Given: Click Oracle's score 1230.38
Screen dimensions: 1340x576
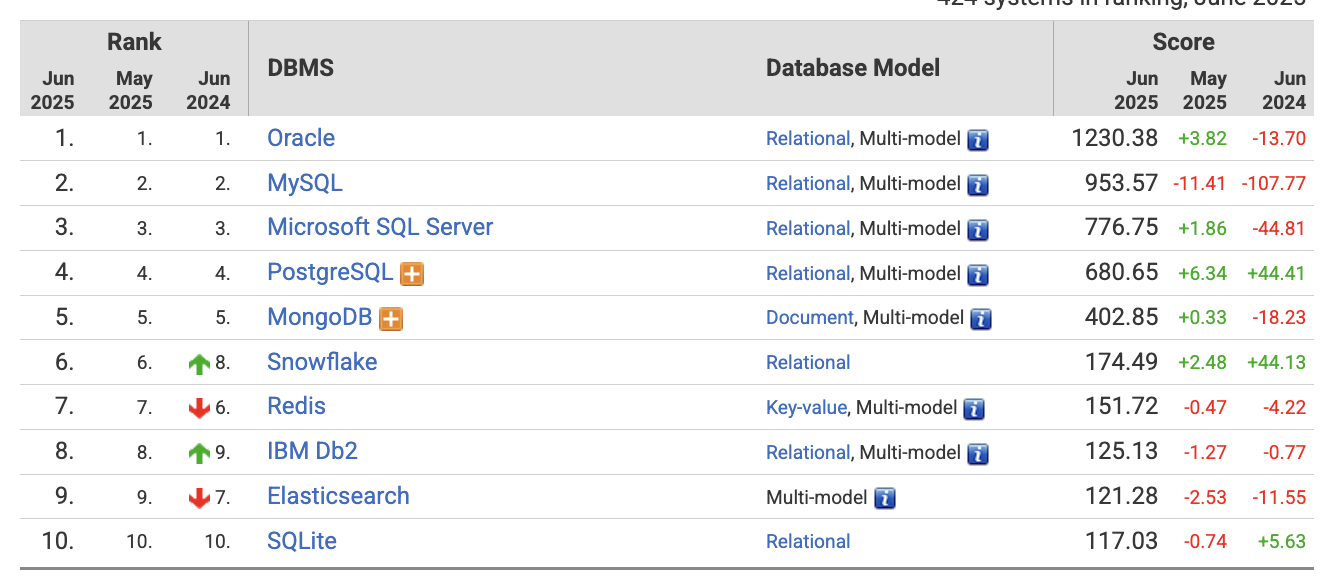Looking at the screenshot, I should tap(1114, 138).
